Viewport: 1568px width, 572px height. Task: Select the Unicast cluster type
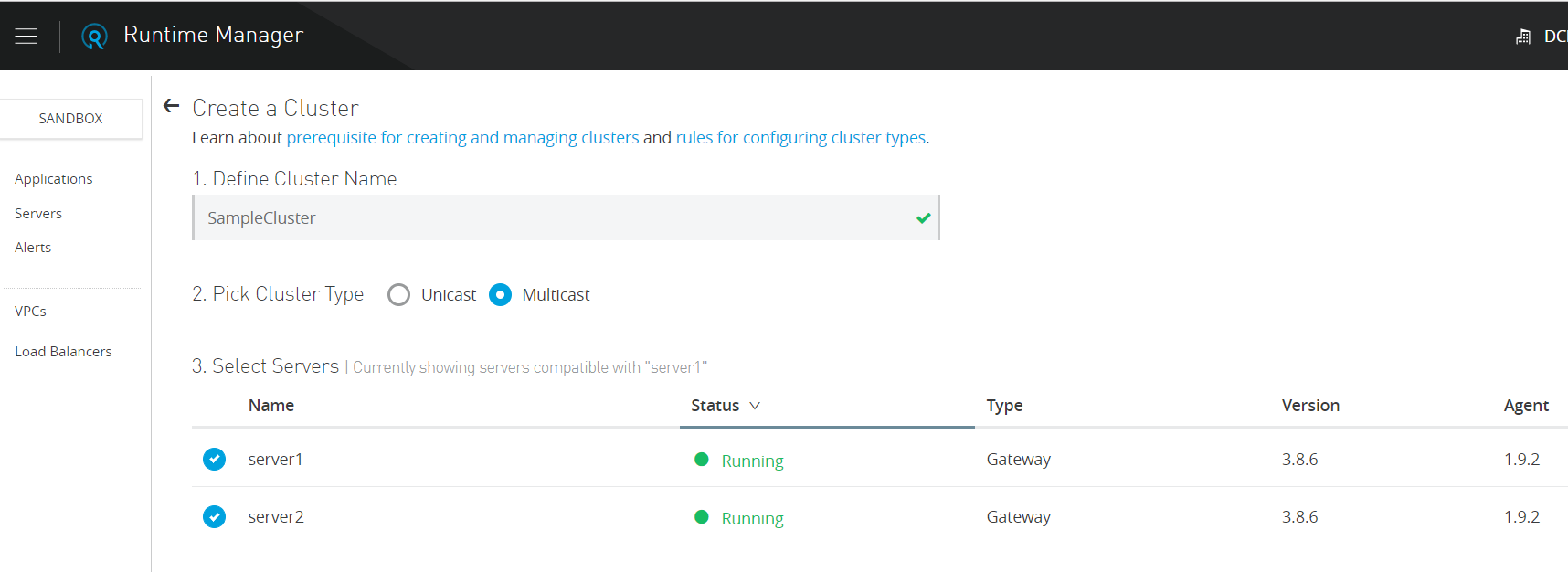point(399,295)
